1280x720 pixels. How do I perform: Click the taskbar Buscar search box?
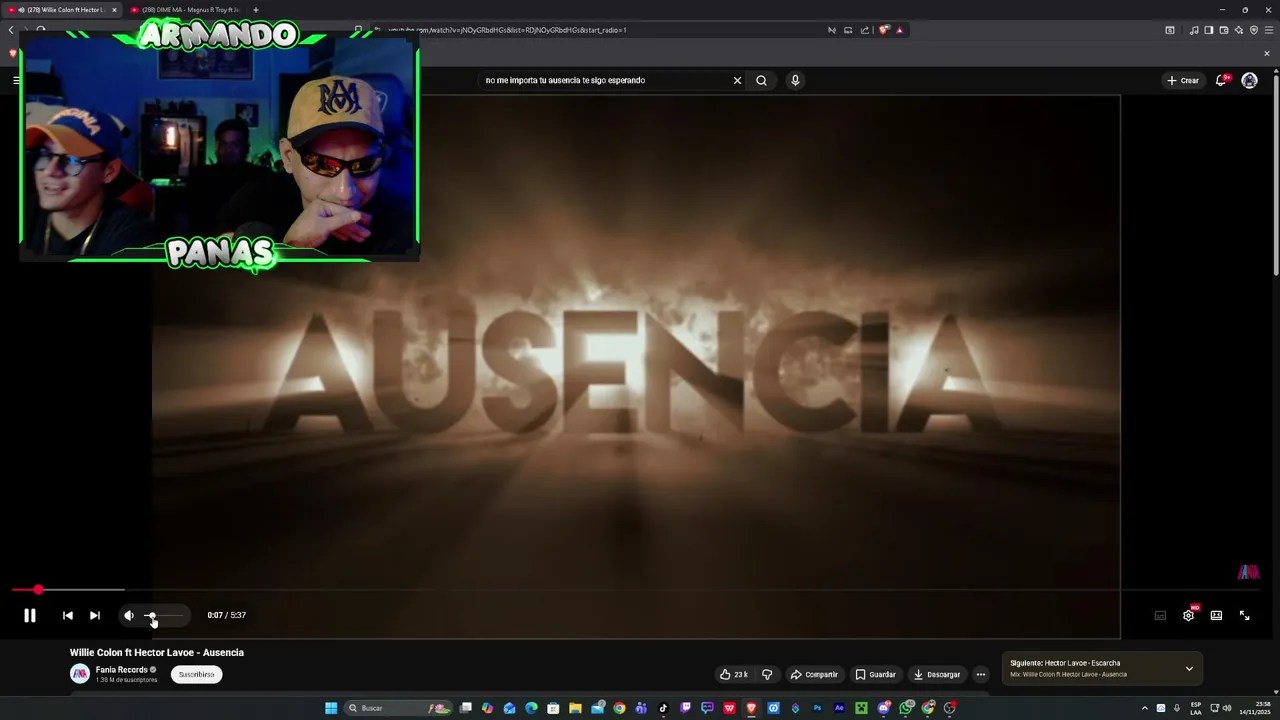pos(397,708)
